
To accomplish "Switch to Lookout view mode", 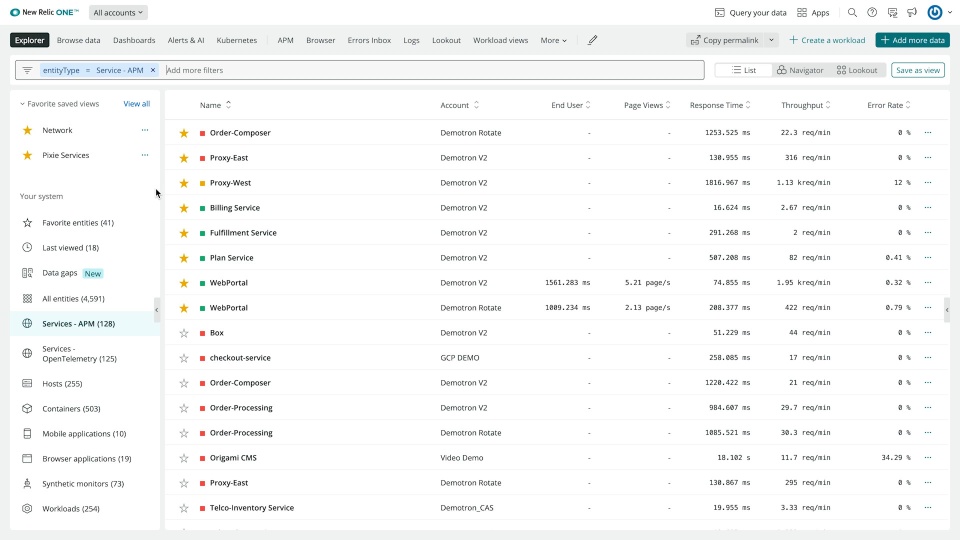I will point(857,70).
